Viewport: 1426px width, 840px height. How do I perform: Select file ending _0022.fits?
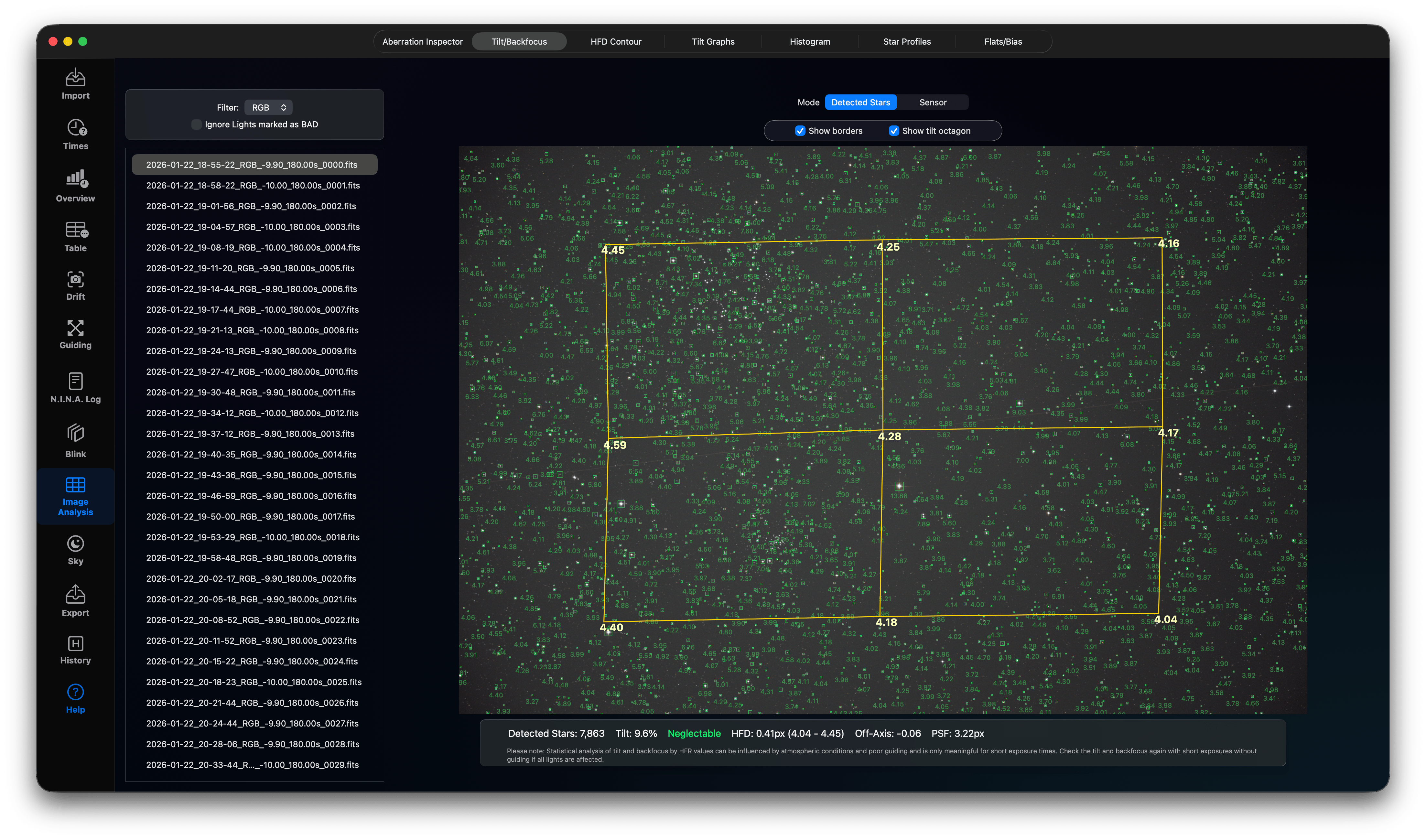(x=255, y=620)
